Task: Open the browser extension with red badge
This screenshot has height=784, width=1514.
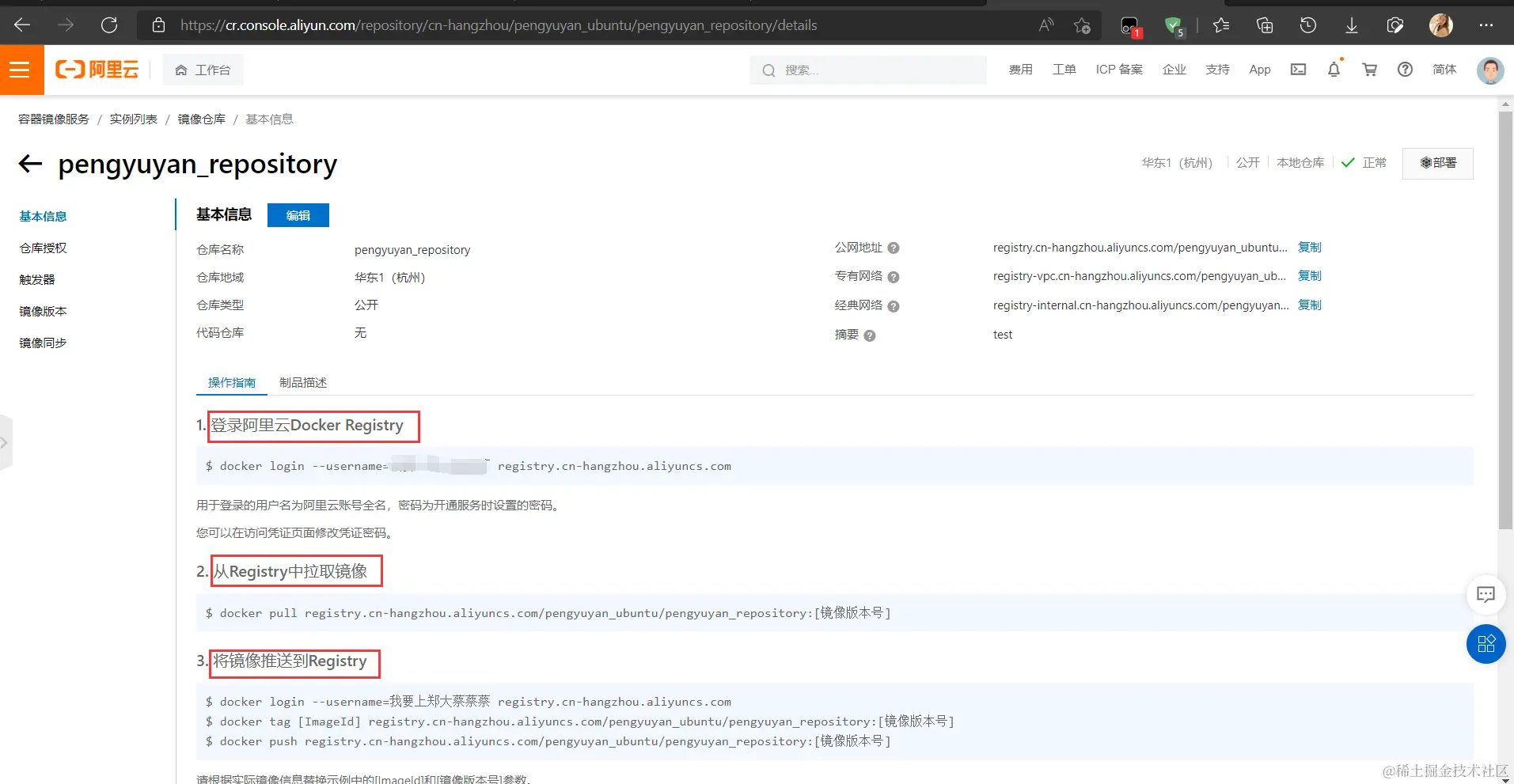Action: [x=1130, y=26]
